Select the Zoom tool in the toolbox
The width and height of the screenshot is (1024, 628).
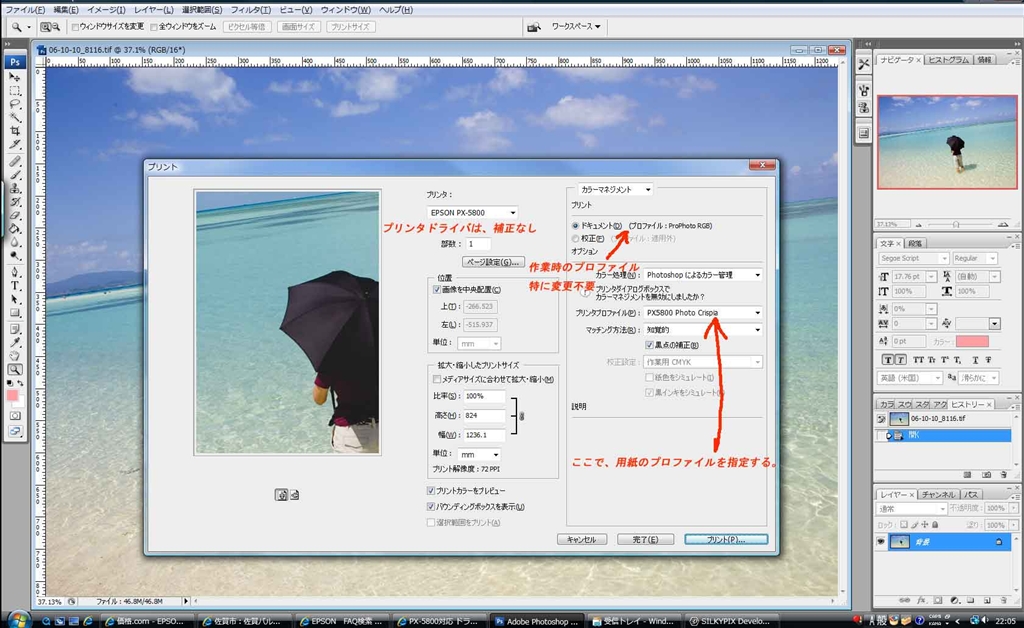pos(15,369)
